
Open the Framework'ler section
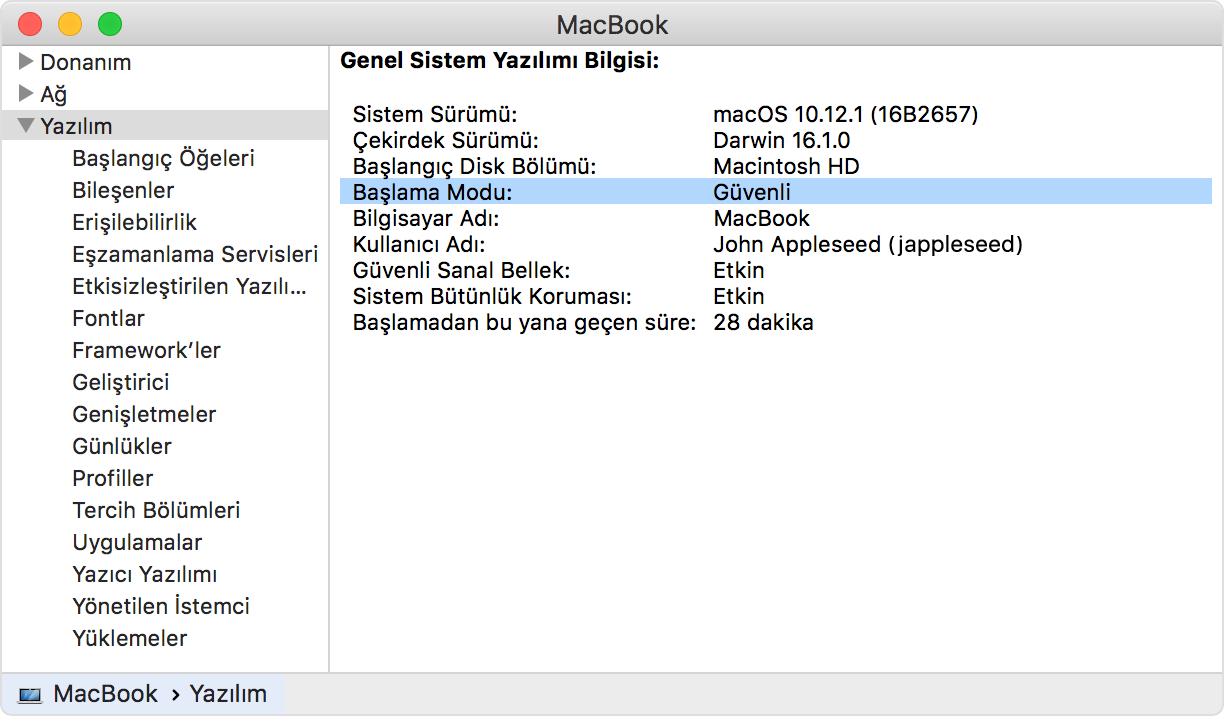point(145,350)
